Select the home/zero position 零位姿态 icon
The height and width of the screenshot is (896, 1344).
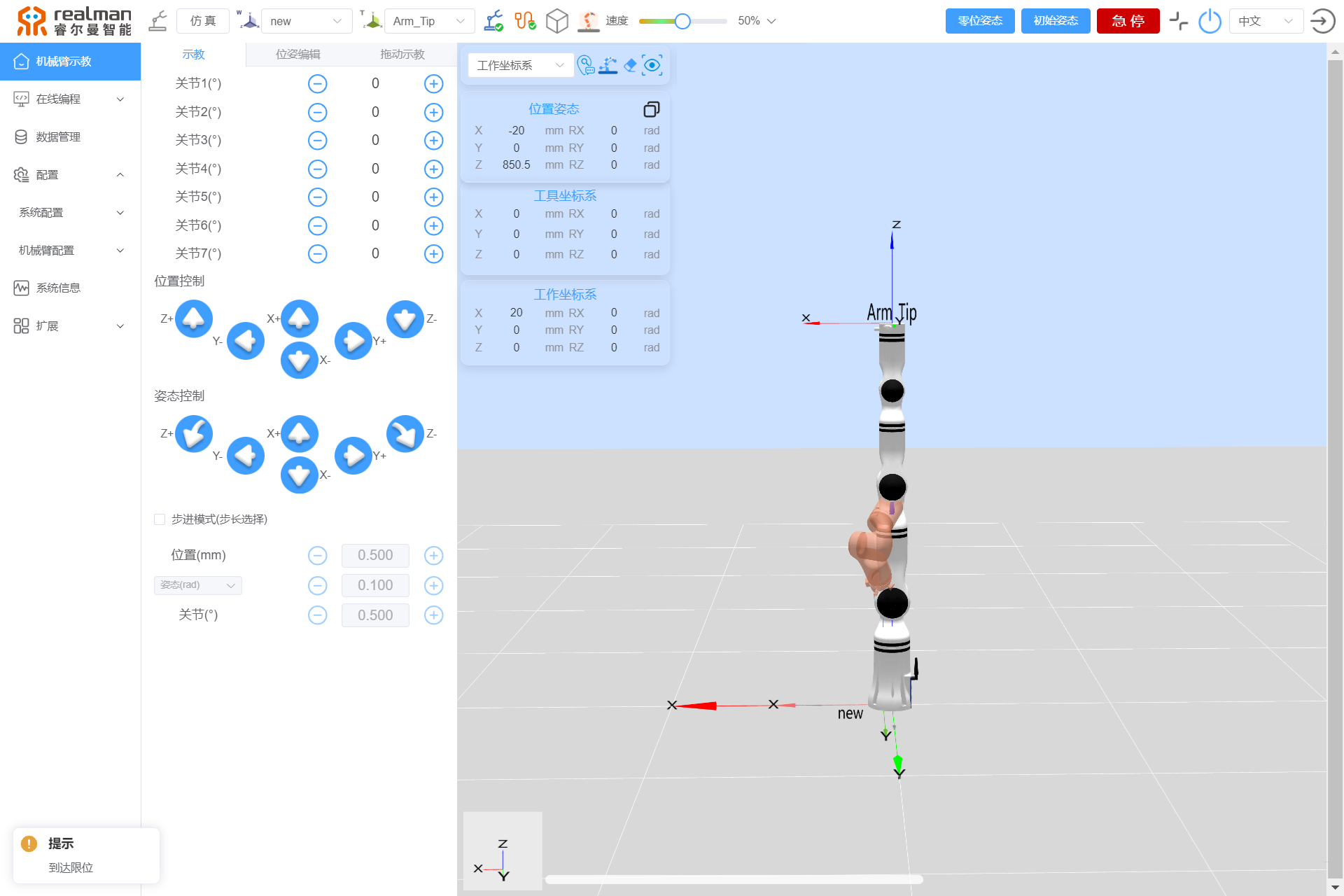tap(979, 22)
